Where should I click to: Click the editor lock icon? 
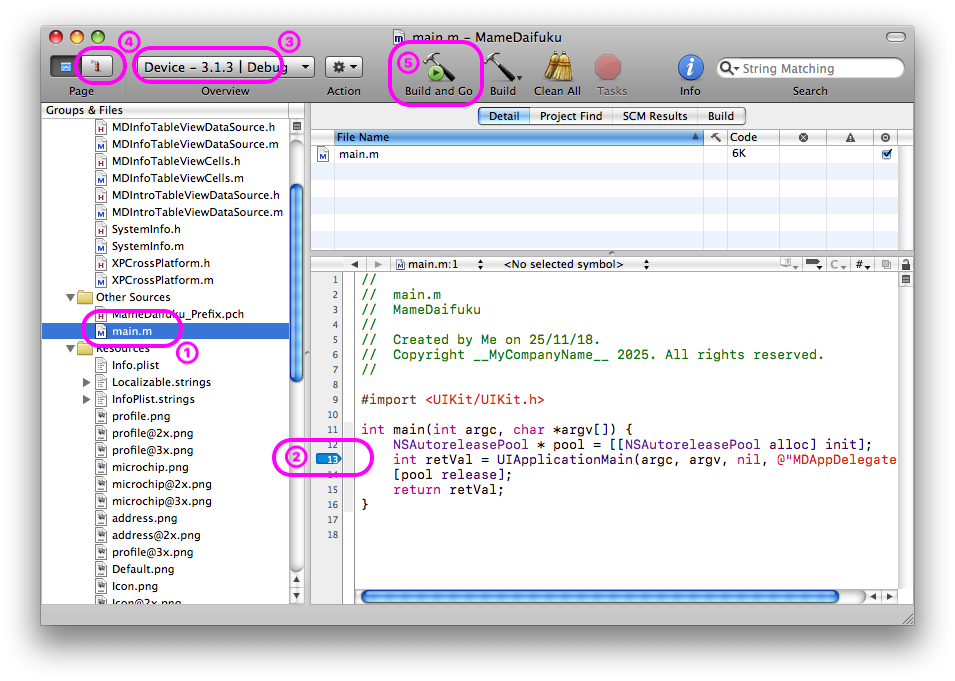[x=906, y=265]
